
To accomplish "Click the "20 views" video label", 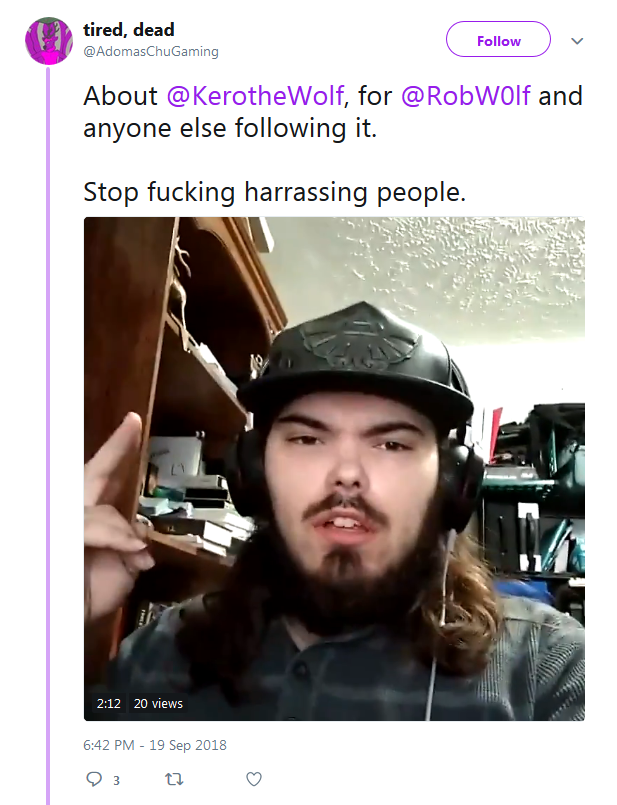I will 158,703.
